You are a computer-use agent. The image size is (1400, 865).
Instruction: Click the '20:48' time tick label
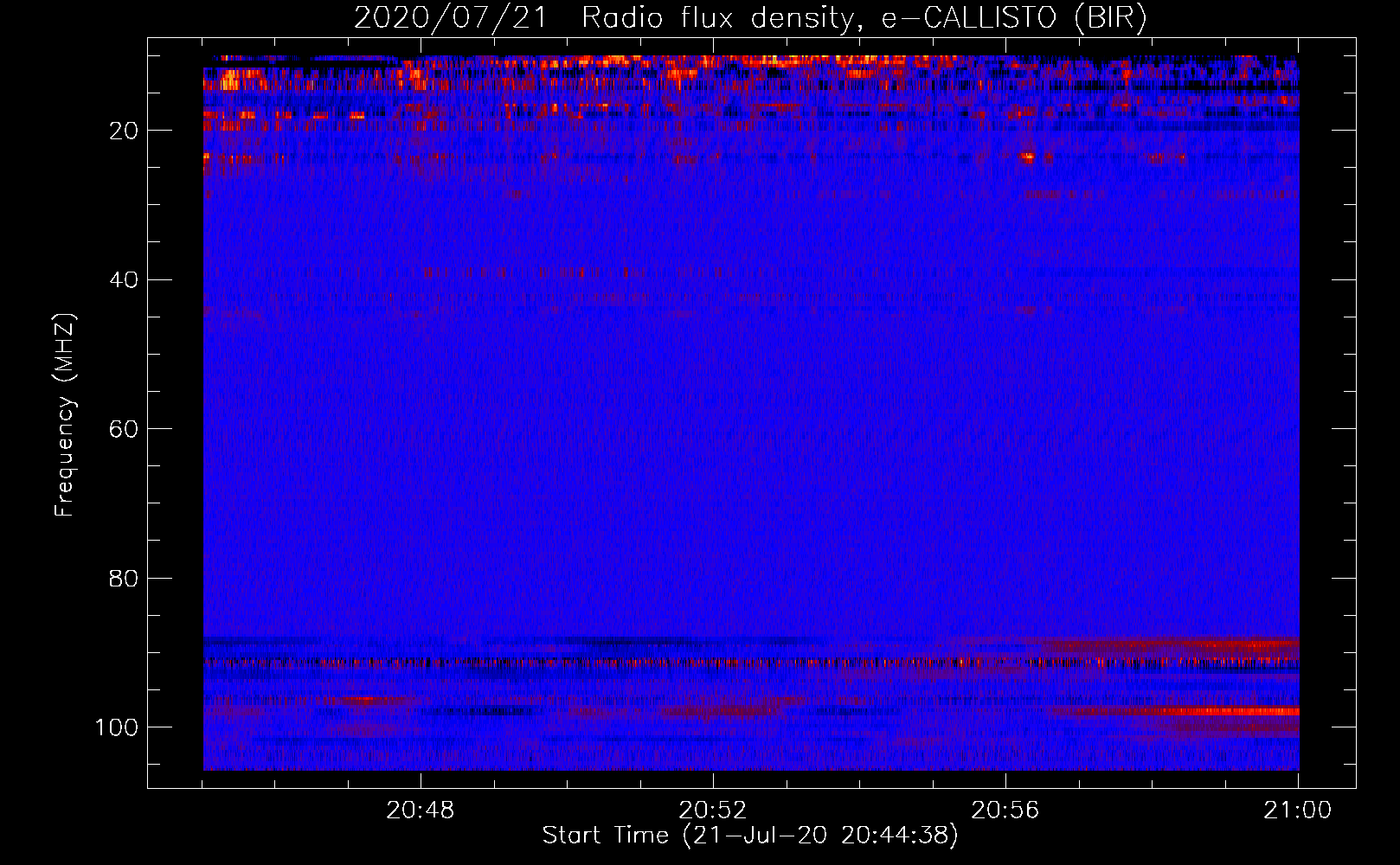pos(421,811)
